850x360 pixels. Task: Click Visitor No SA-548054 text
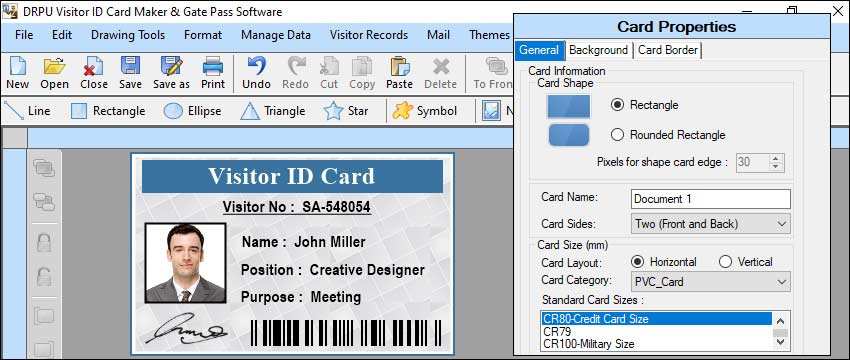(x=297, y=207)
